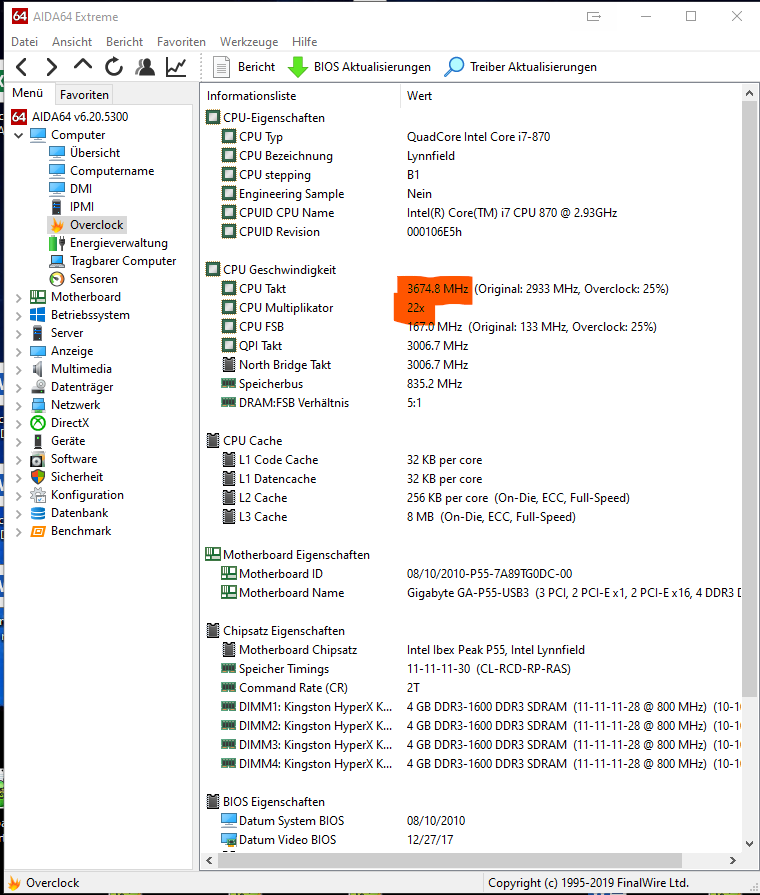Select the Benchmark orange icon
The width and height of the screenshot is (760, 895).
coord(38,531)
